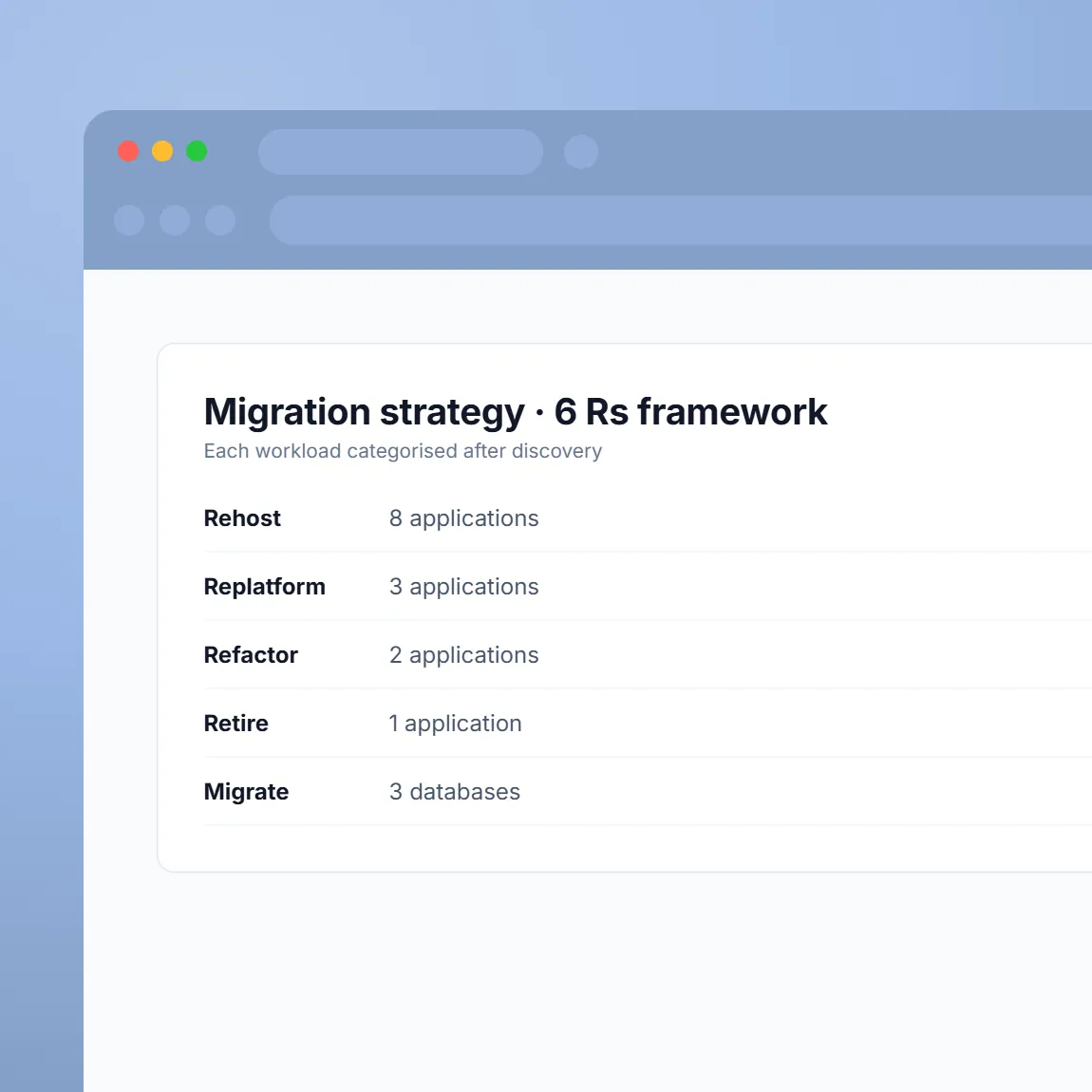Select the 'Replatform' row label
This screenshot has width=1092, height=1092.
coord(264,587)
